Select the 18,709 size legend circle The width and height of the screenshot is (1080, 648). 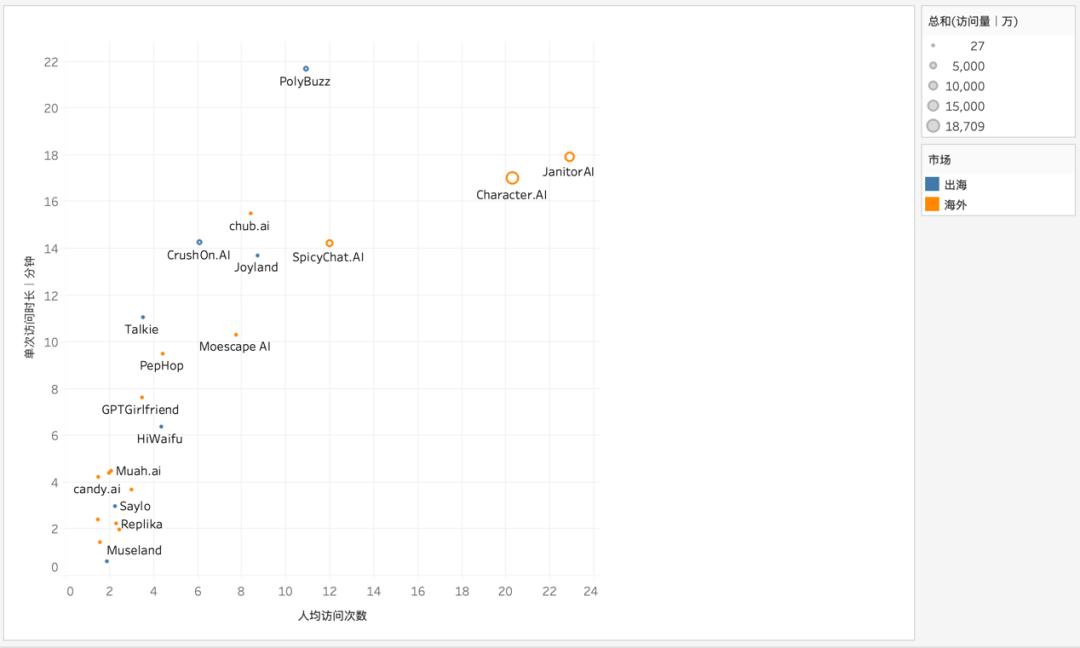tap(933, 126)
